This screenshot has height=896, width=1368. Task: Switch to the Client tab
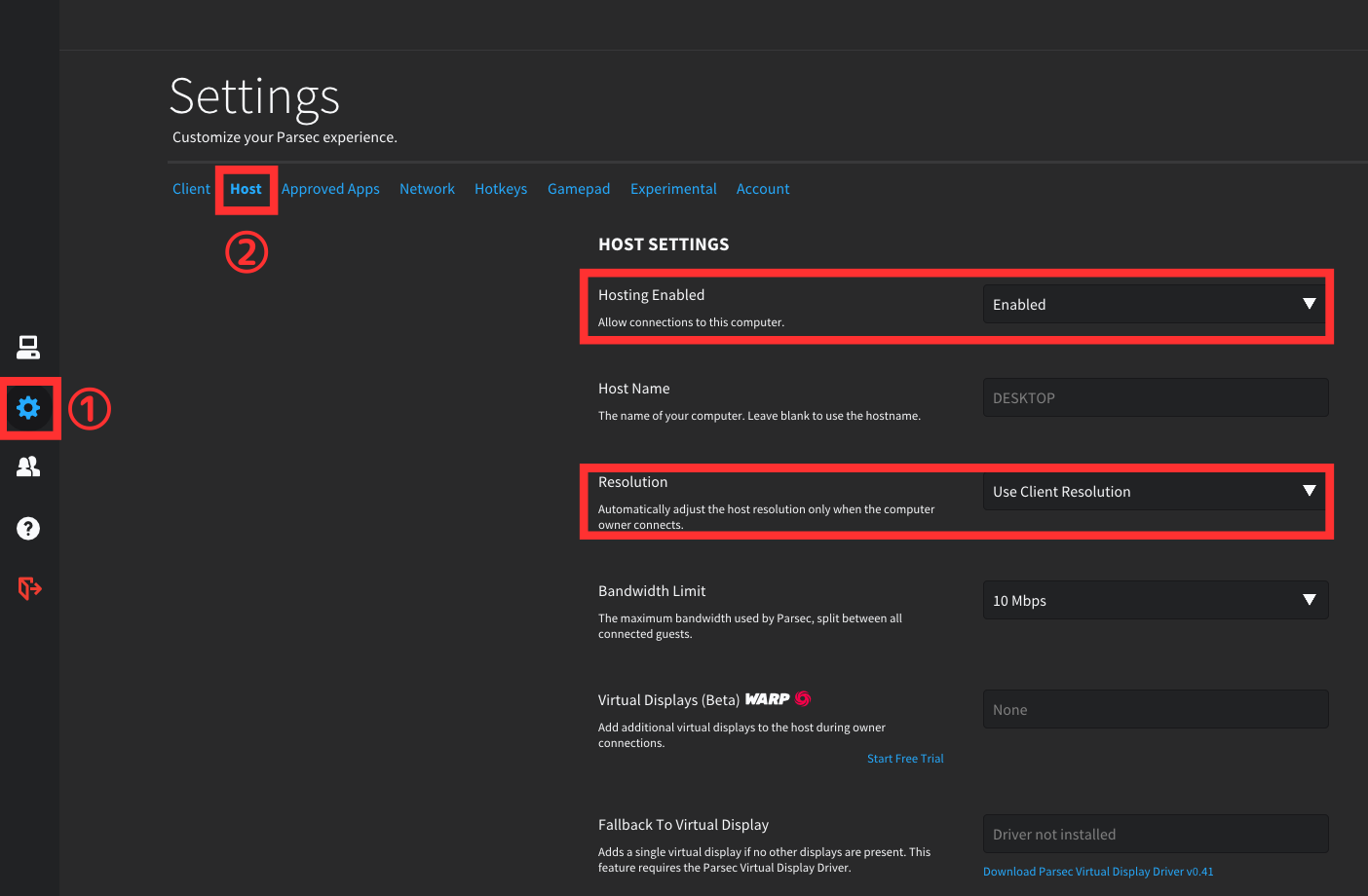191,189
